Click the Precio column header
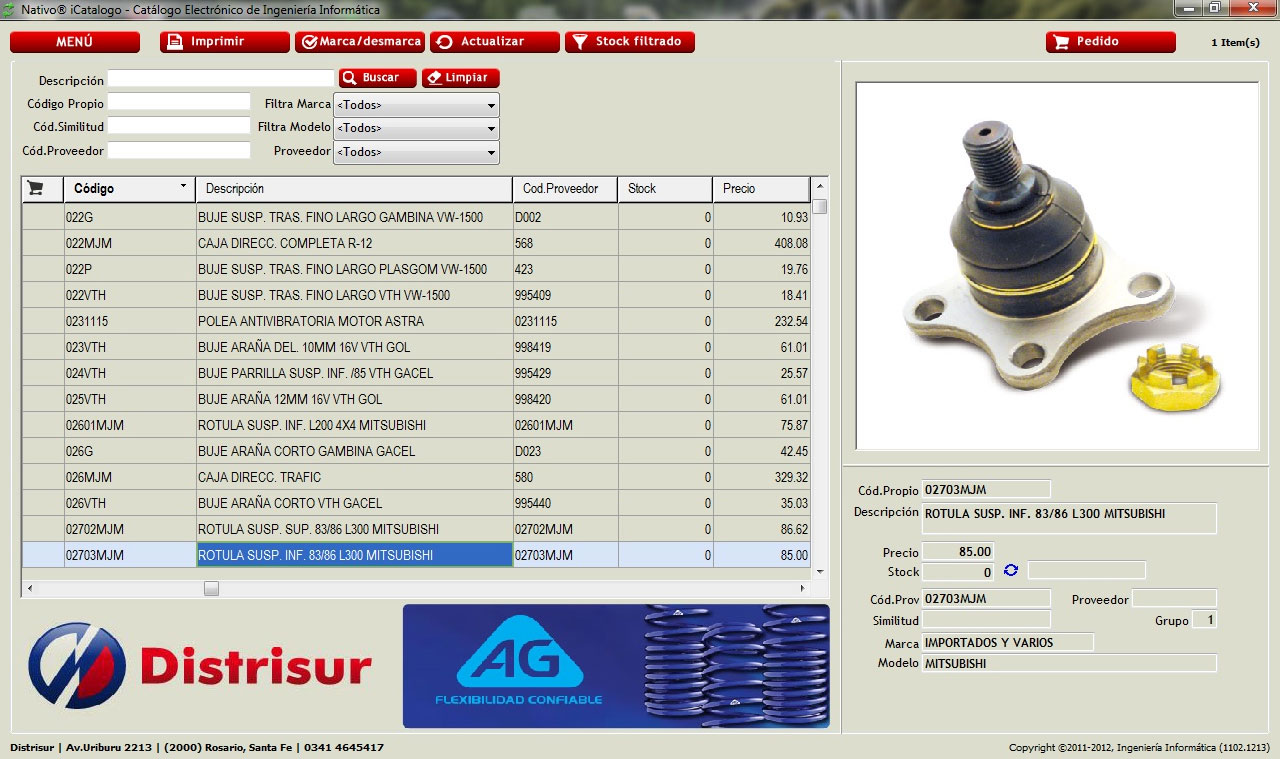 pos(760,189)
